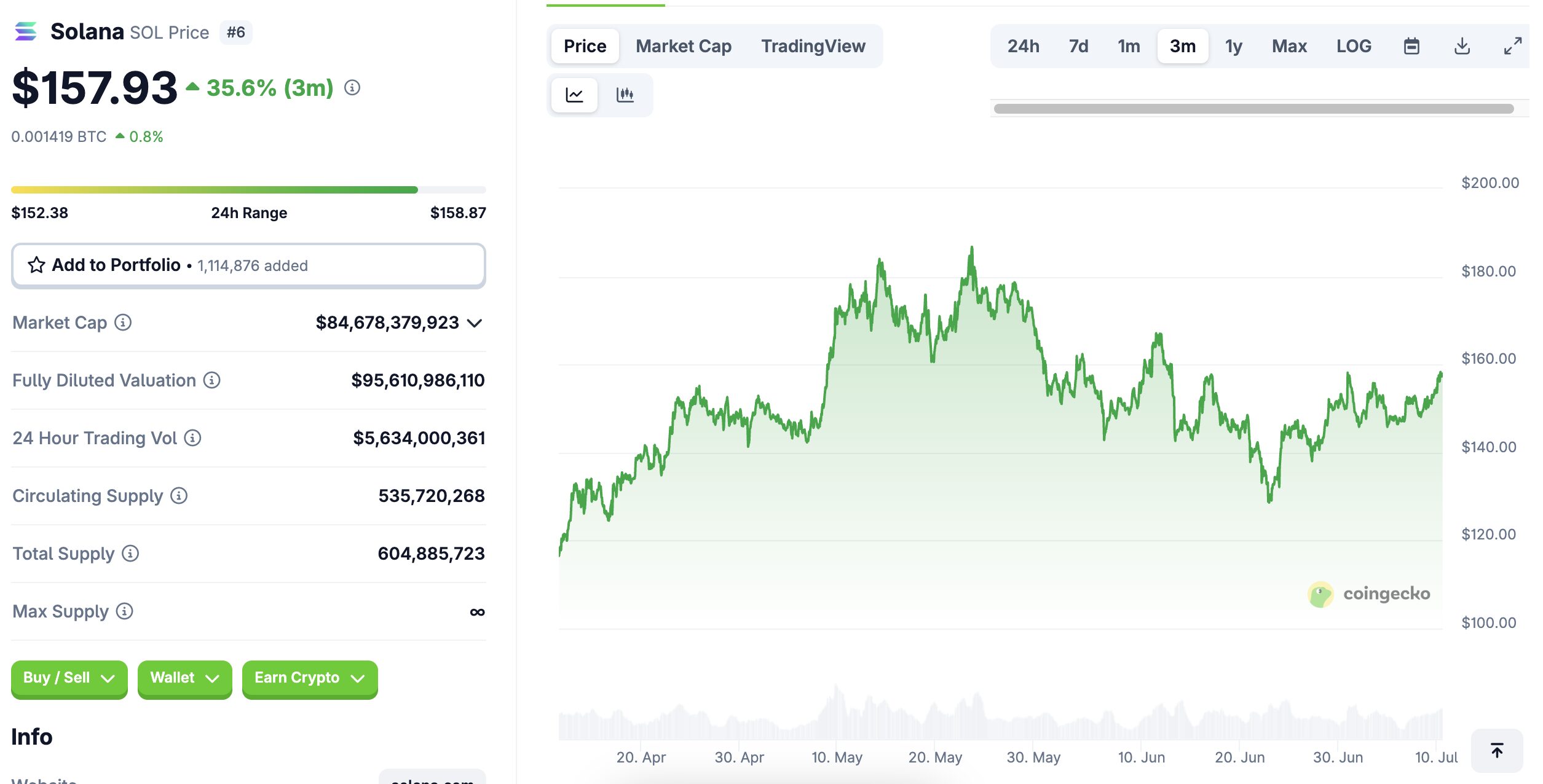
Task: Switch to line chart view icon
Action: pyautogui.click(x=574, y=95)
